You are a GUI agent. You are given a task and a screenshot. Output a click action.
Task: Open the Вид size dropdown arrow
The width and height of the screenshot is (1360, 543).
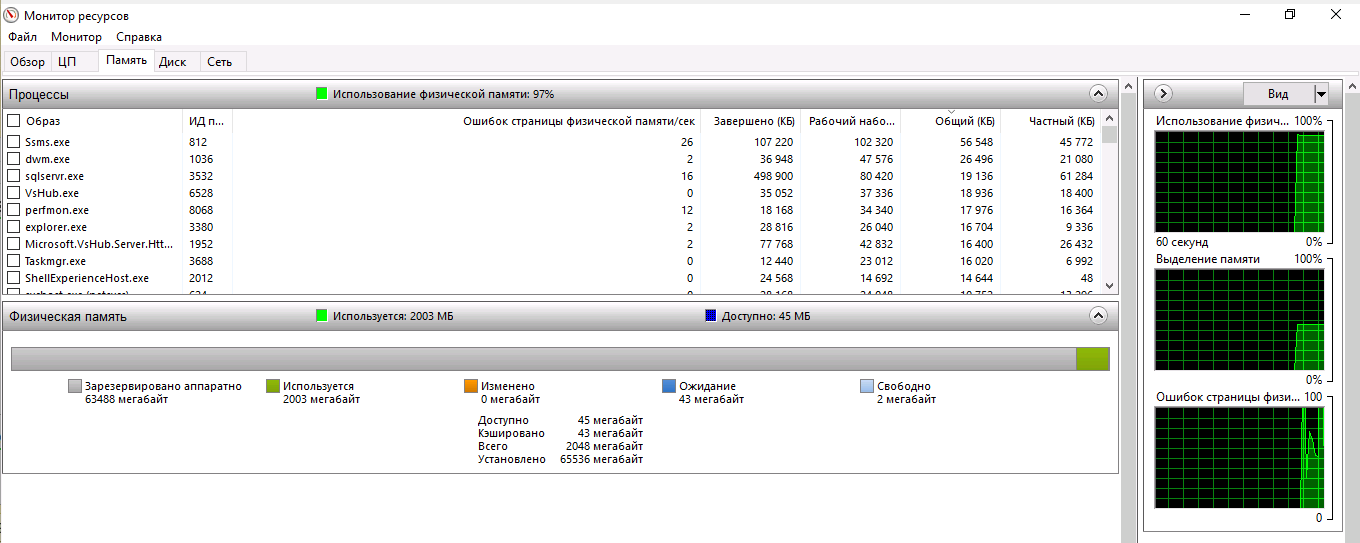coord(1321,94)
